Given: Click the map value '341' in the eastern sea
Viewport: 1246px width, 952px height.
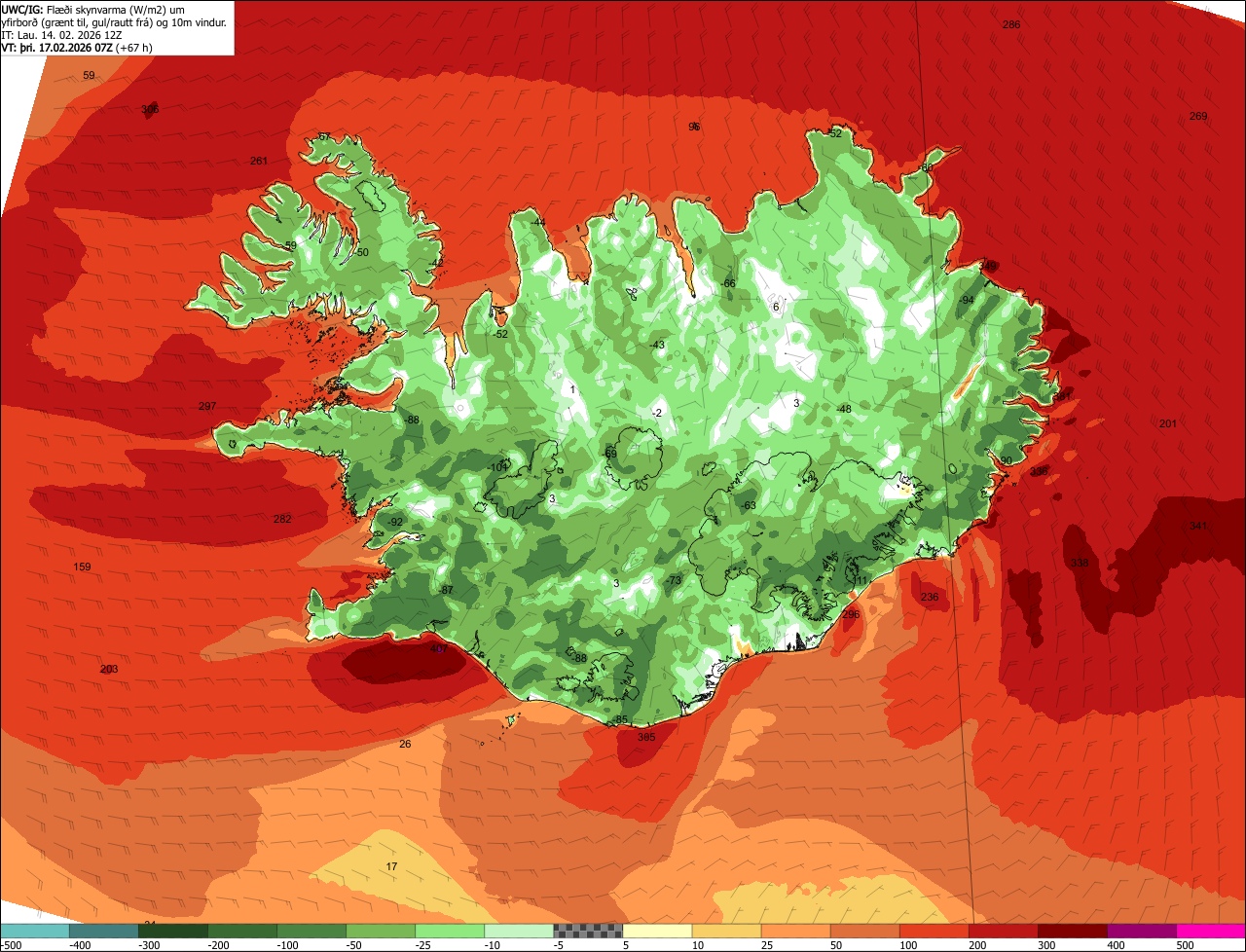Looking at the screenshot, I should [x=1198, y=526].
